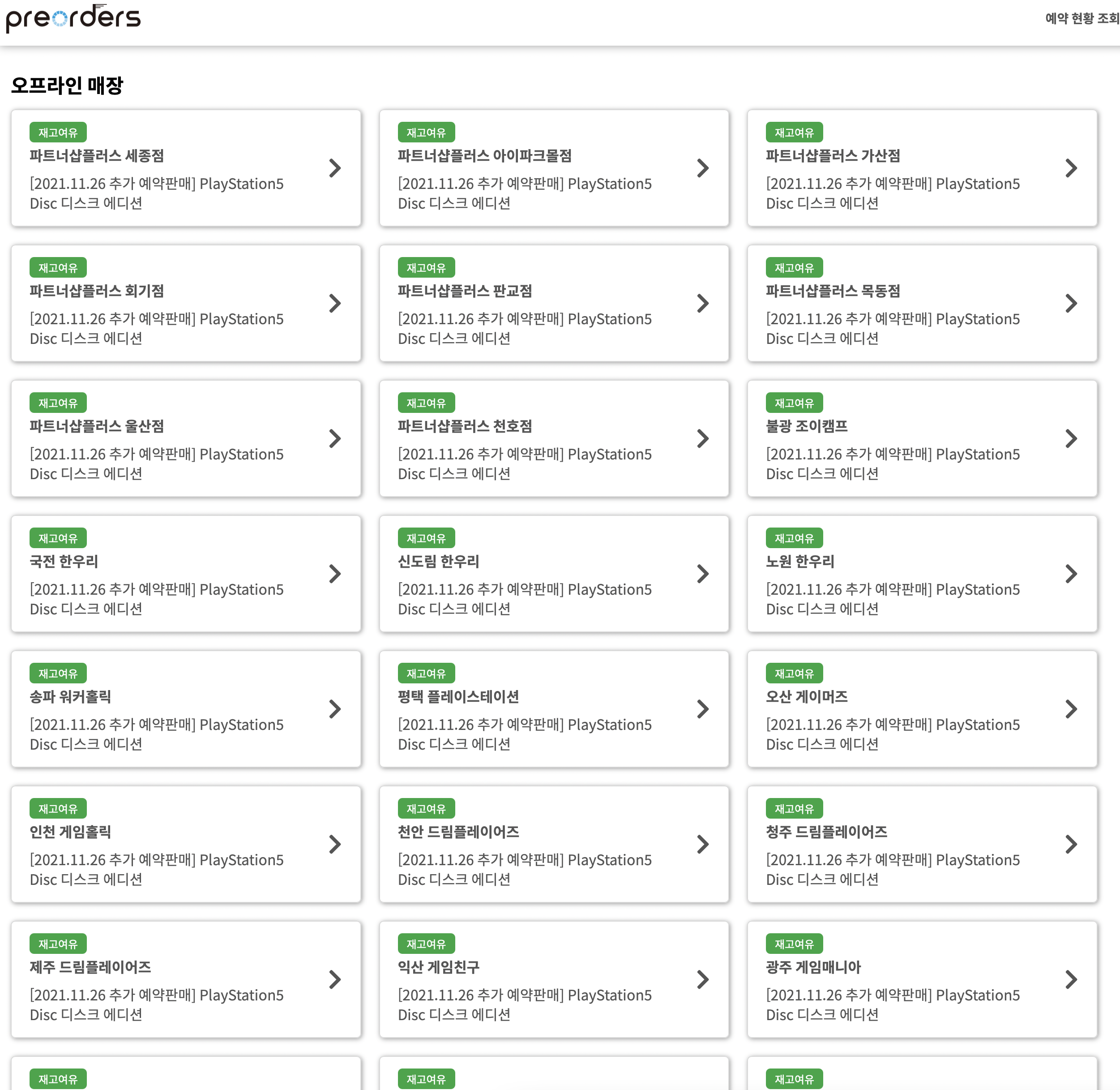Open the 파트너샵플러스 판교점 store title
1120x1090 pixels.
point(465,291)
